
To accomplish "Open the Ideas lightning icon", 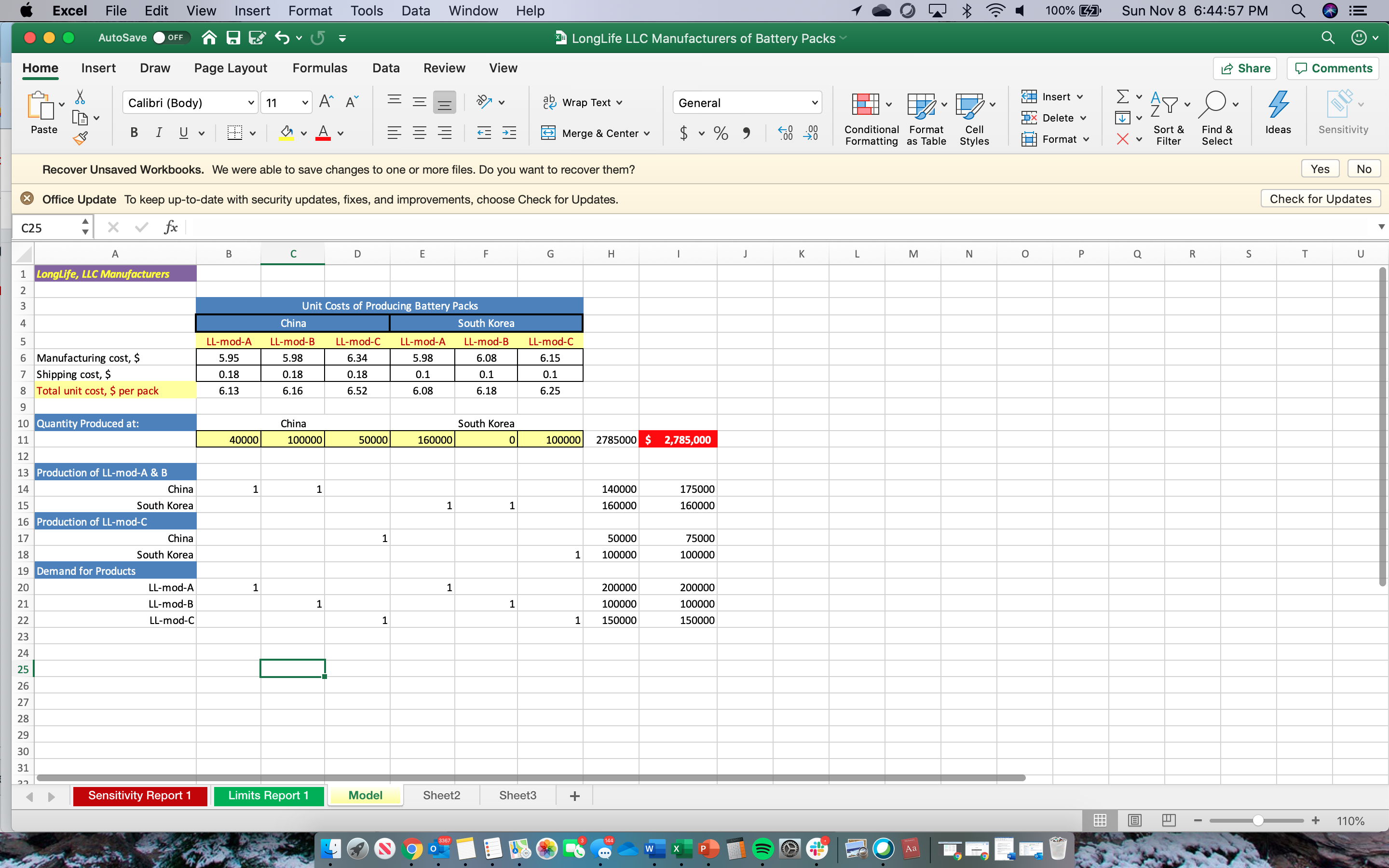I will [x=1278, y=105].
